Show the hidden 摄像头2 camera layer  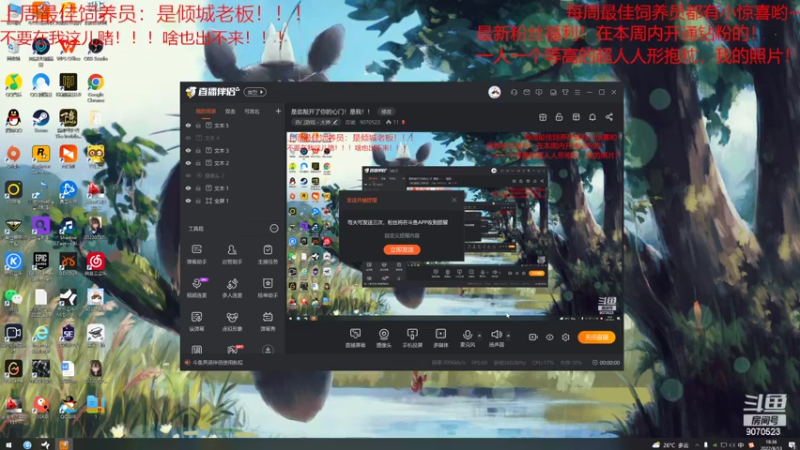click(x=188, y=176)
